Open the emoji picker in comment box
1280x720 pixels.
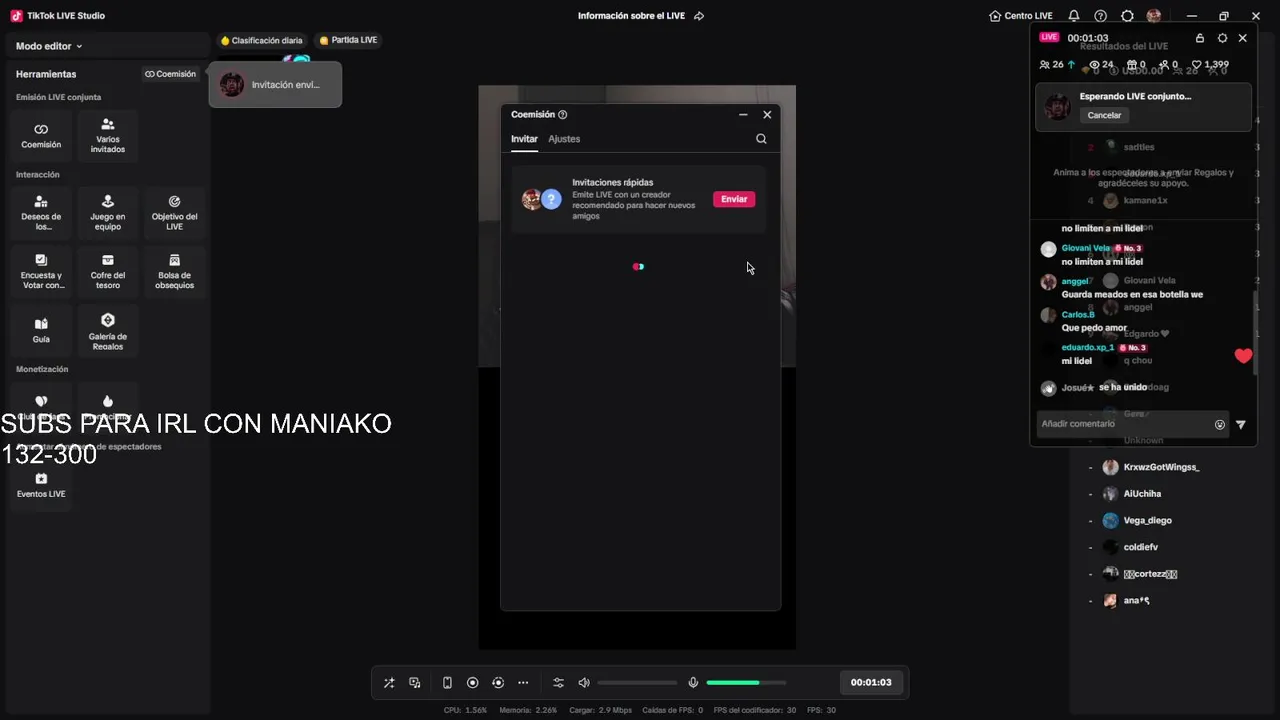point(1220,425)
